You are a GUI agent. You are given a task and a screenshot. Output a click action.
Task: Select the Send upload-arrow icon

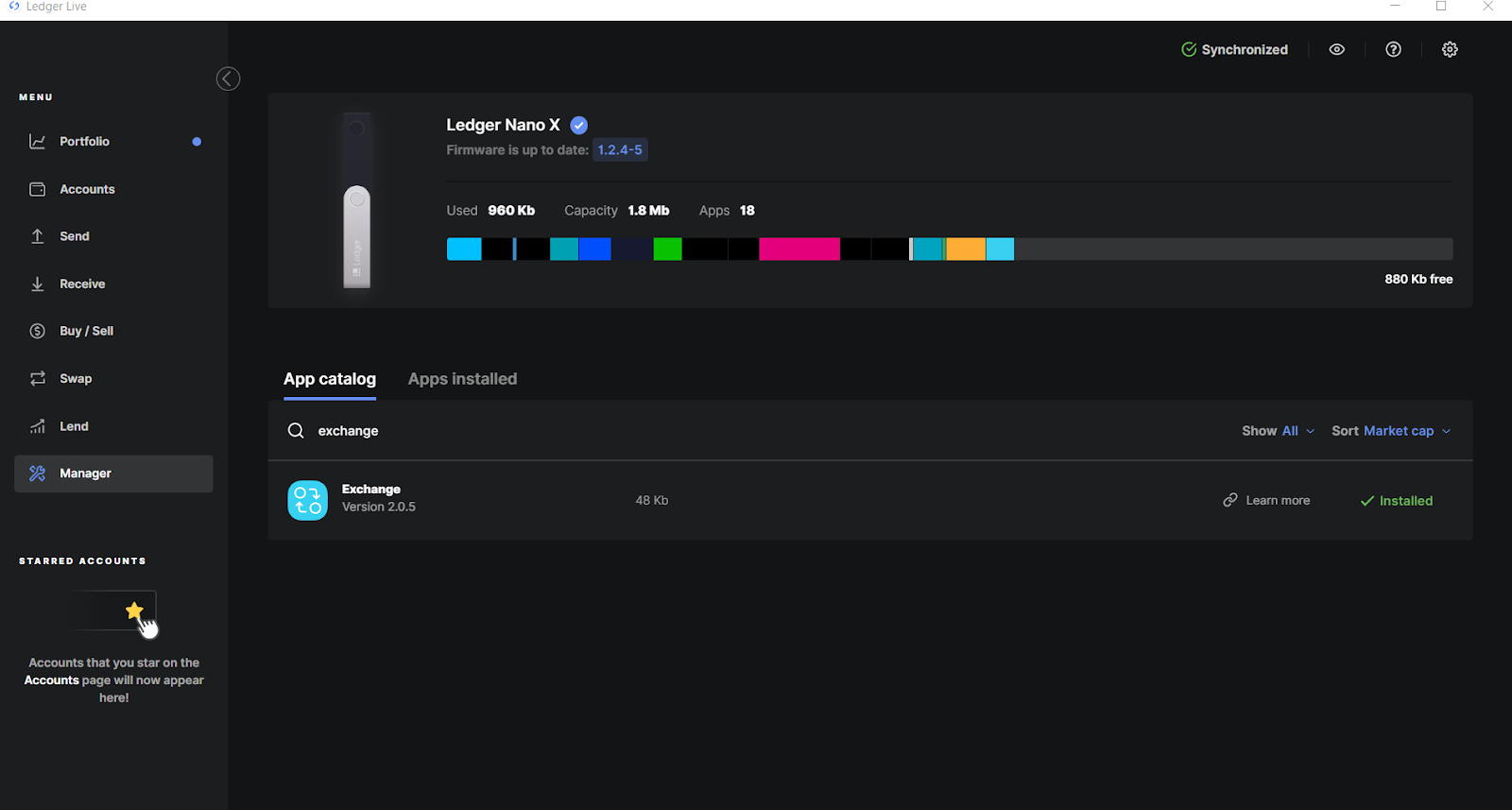(x=38, y=236)
